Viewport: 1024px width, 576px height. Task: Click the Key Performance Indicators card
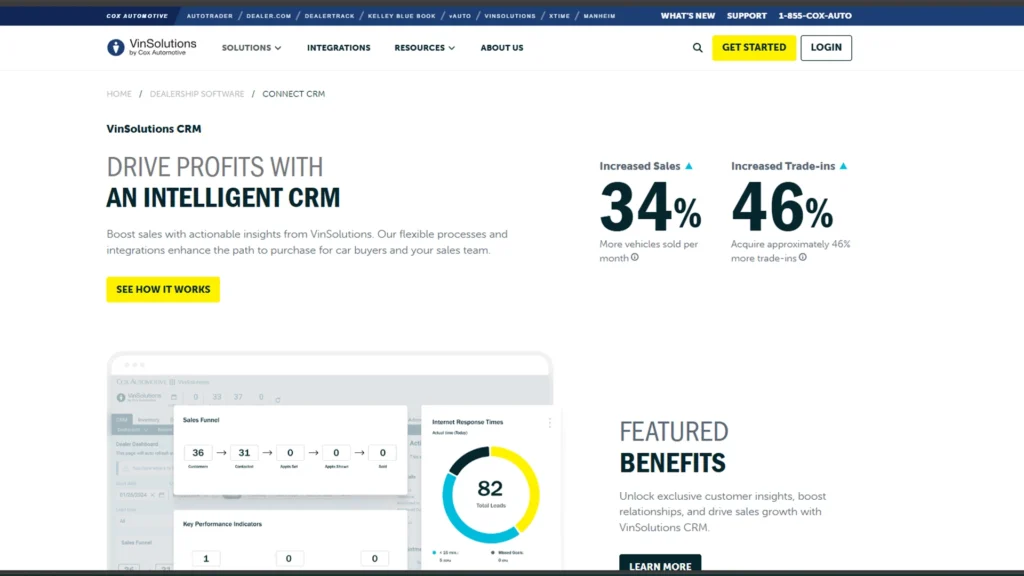pos(290,539)
